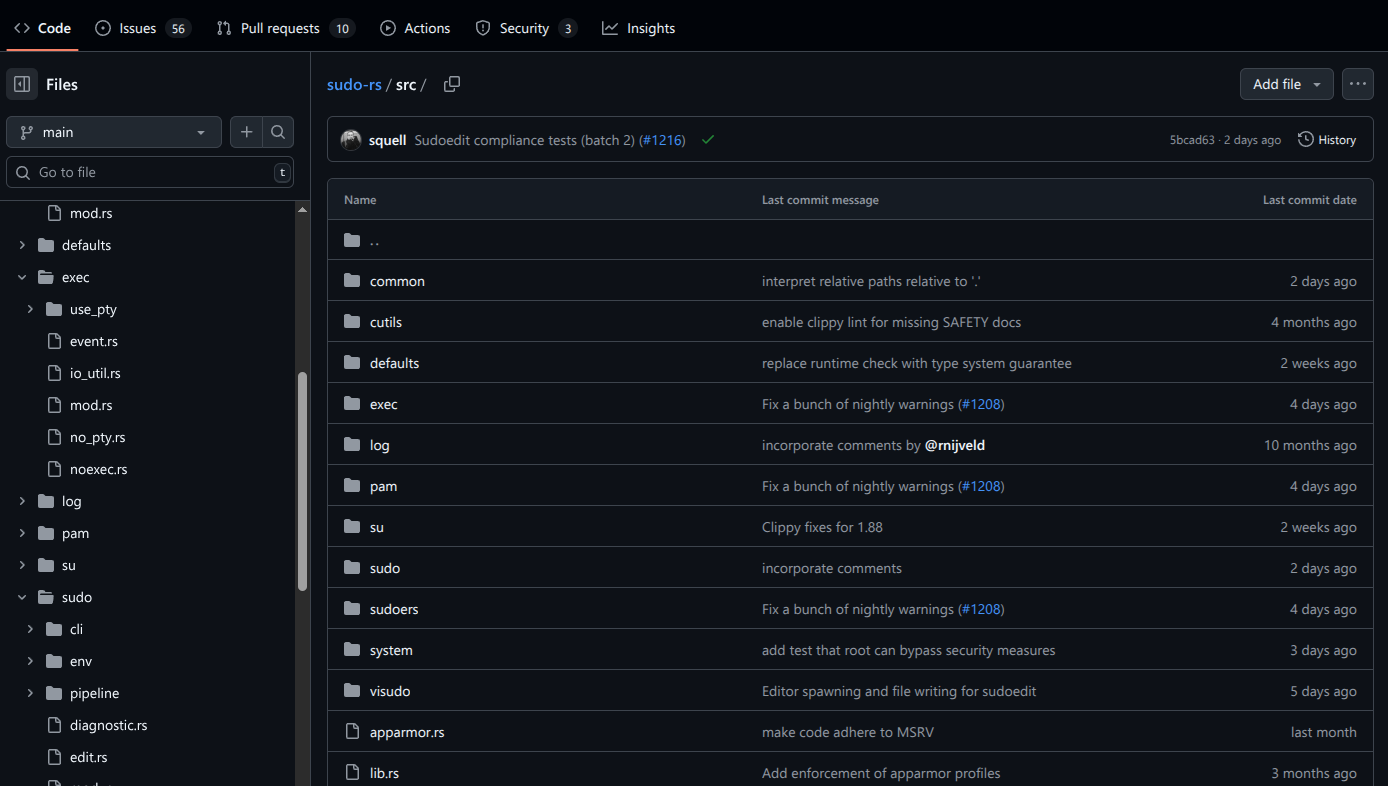
Task: Click the folder icon of the visudo row
Action: 352,691
